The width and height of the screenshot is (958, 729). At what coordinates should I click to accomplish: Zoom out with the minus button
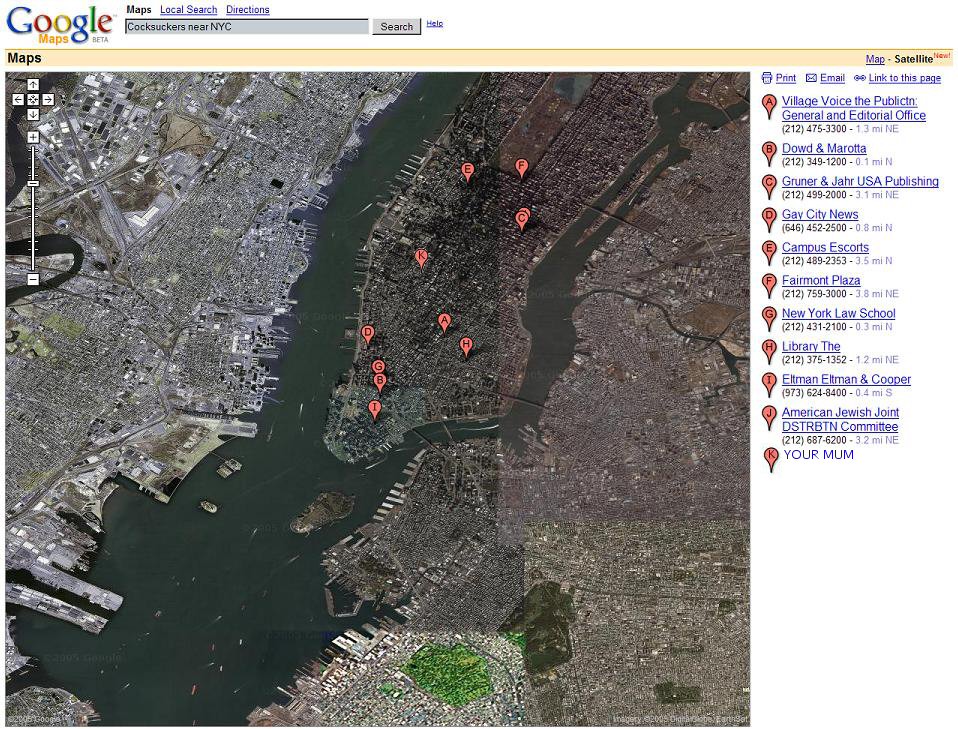(x=33, y=279)
